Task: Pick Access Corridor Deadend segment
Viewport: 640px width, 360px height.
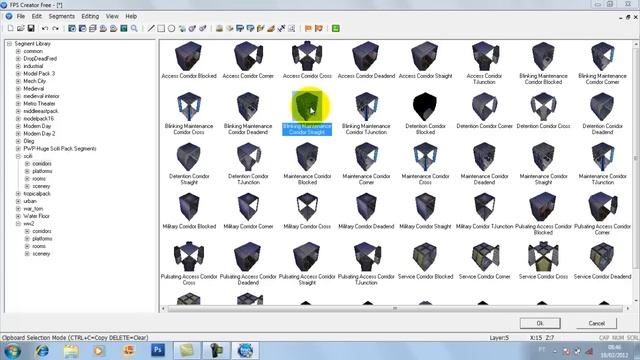Action: pyautogui.click(x=366, y=60)
